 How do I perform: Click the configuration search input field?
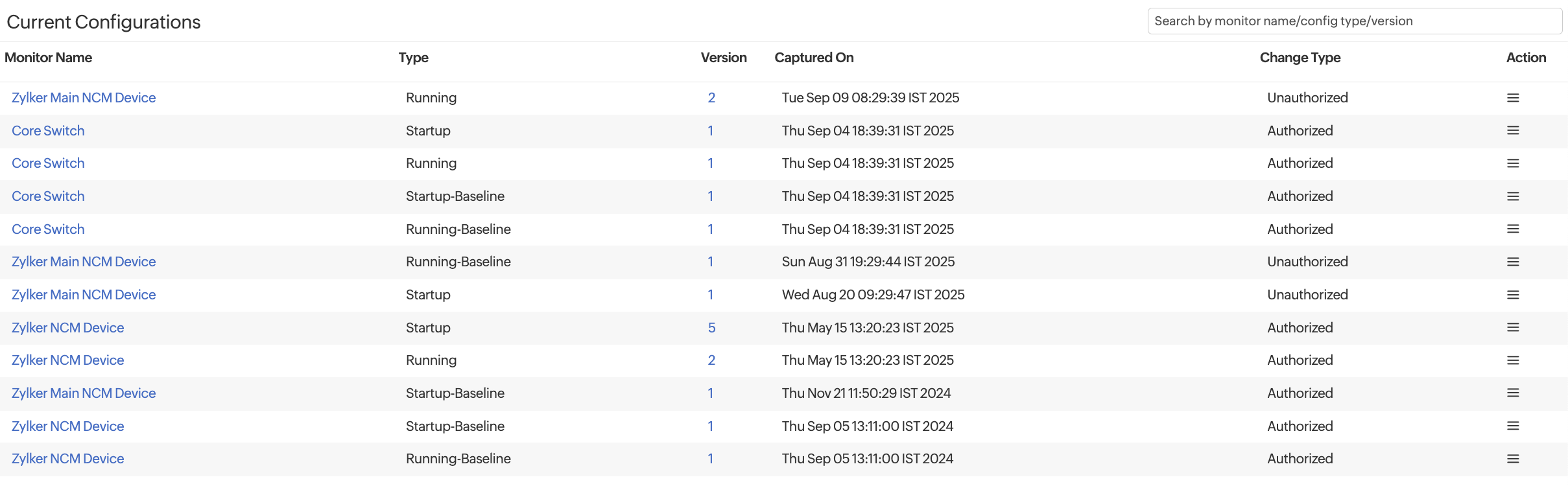point(1354,21)
